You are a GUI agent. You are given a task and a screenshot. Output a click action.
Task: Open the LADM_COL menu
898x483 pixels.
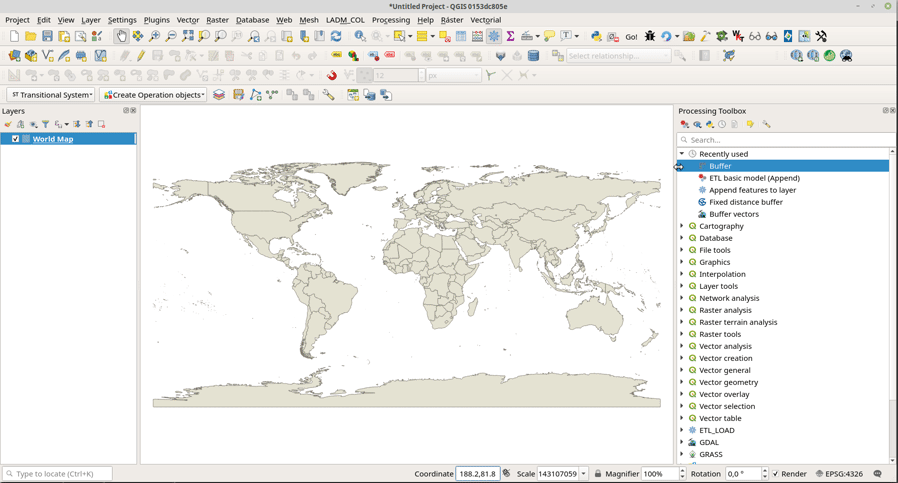click(345, 19)
